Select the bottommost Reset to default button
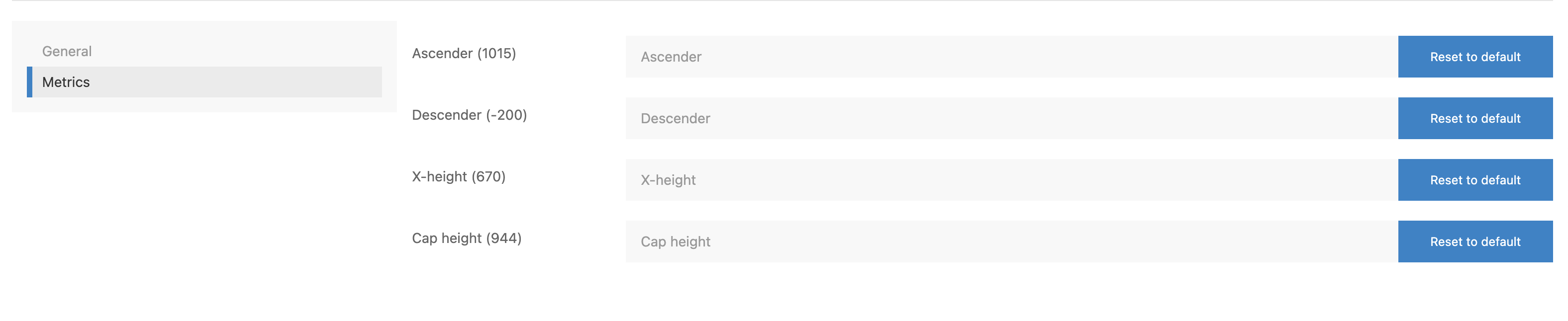Image resolution: width=1568 pixels, height=321 pixels. (1475, 241)
